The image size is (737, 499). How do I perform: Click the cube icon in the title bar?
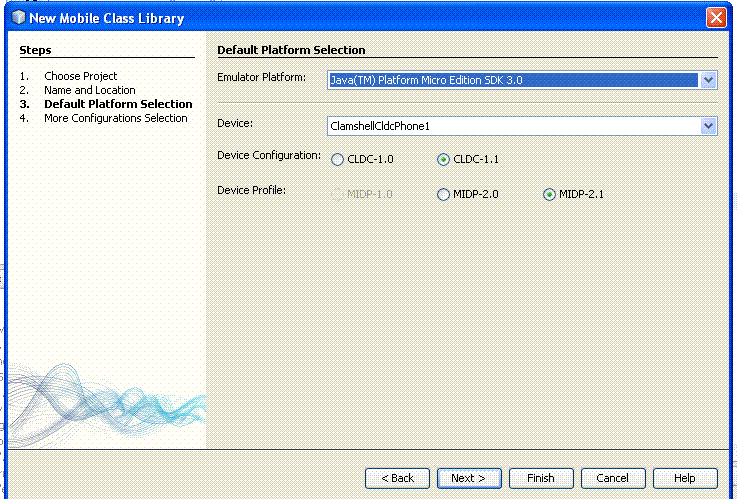(18, 17)
